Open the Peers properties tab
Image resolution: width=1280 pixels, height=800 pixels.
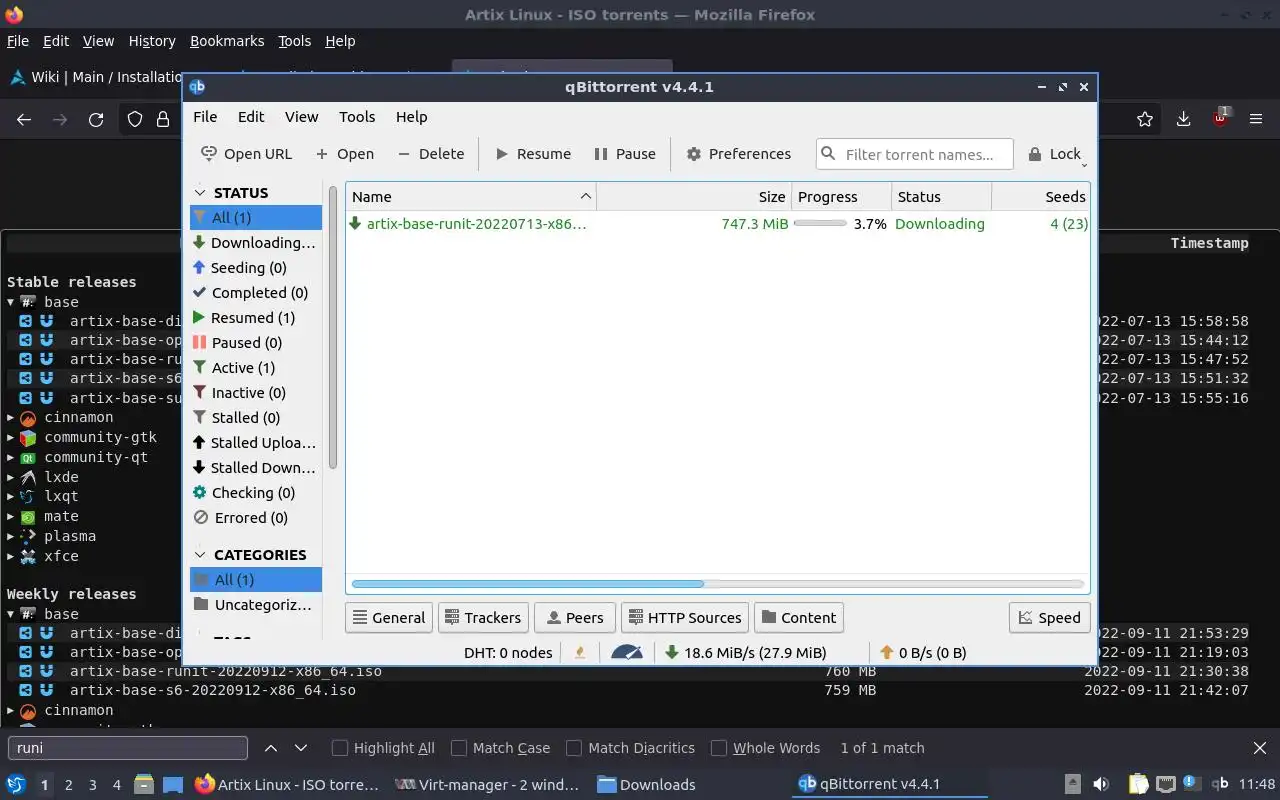(574, 618)
